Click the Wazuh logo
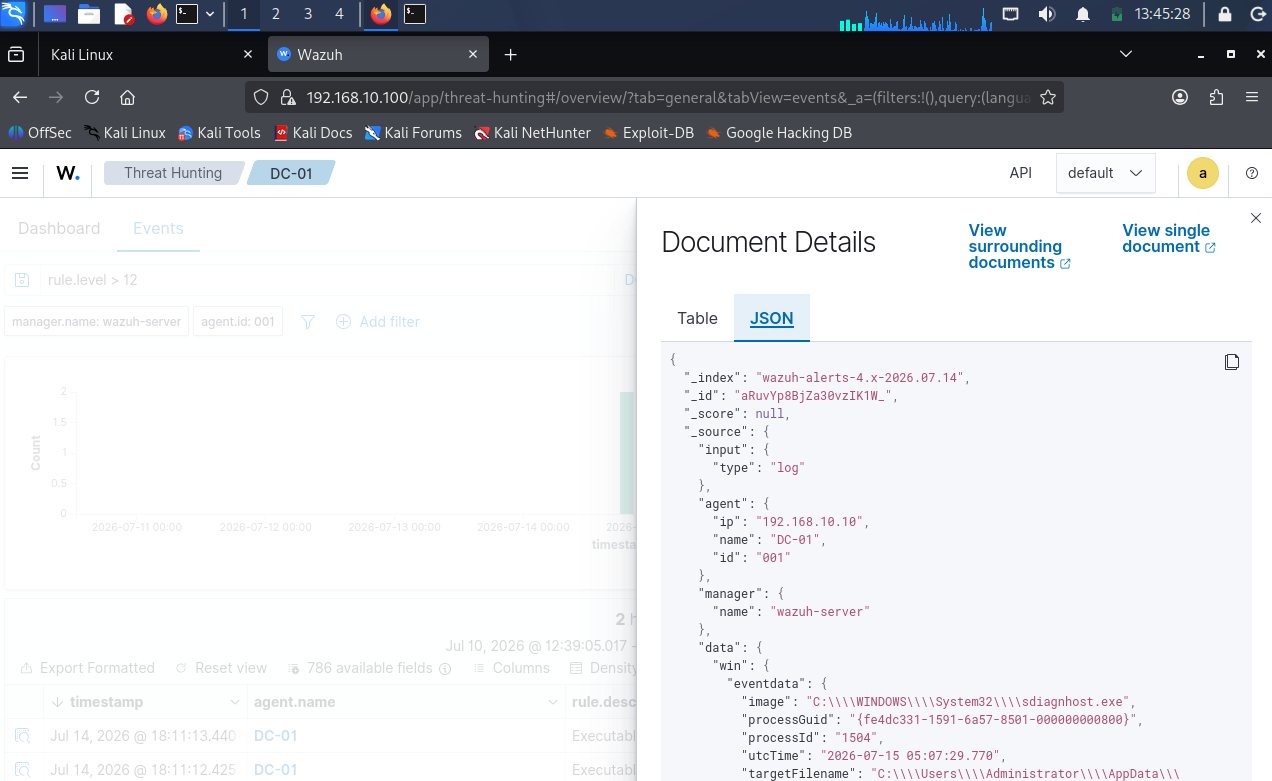The height and width of the screenshot is (781, 1272). (x=68, y=173)
